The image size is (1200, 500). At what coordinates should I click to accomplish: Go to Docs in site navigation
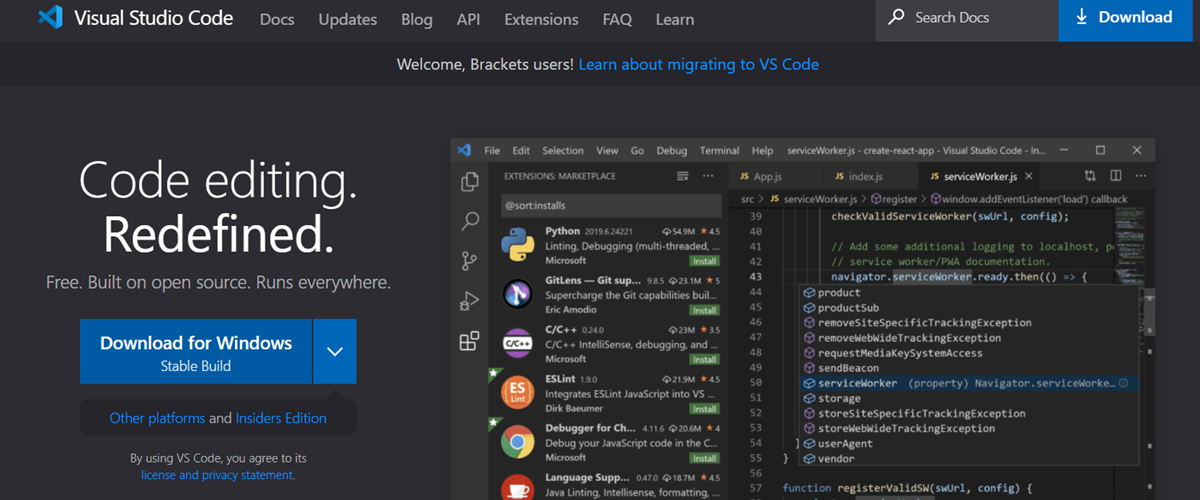(277, 19)
